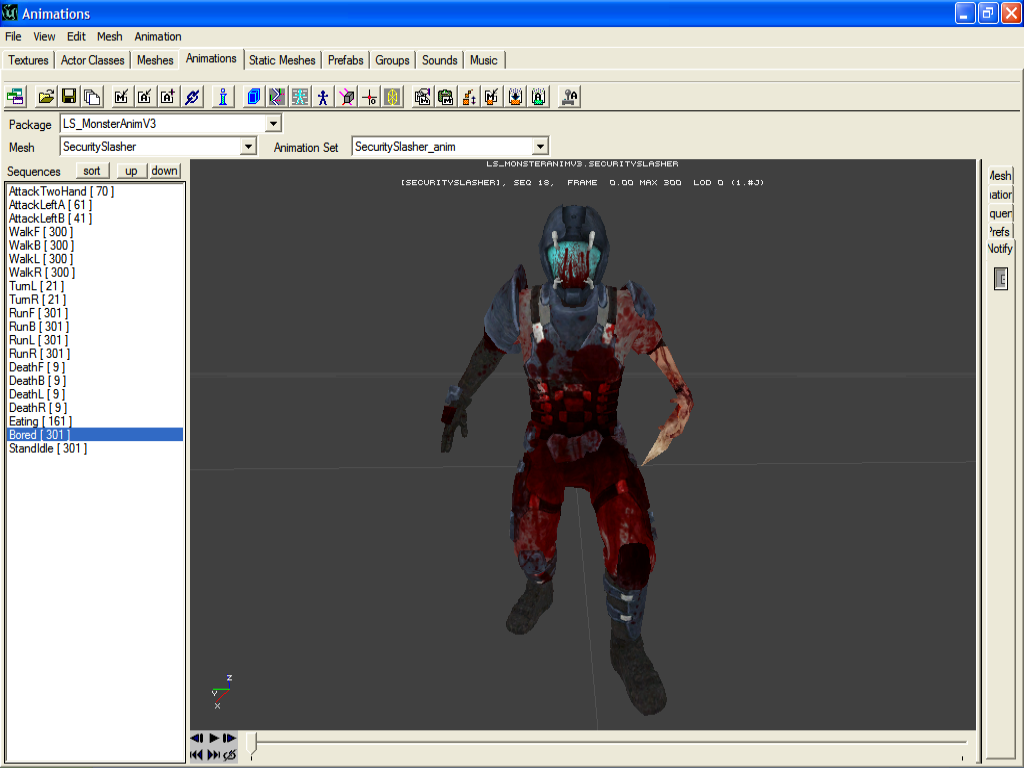Step to the next animation frame
Viewport: 1024px width, 768px height.
230,738
